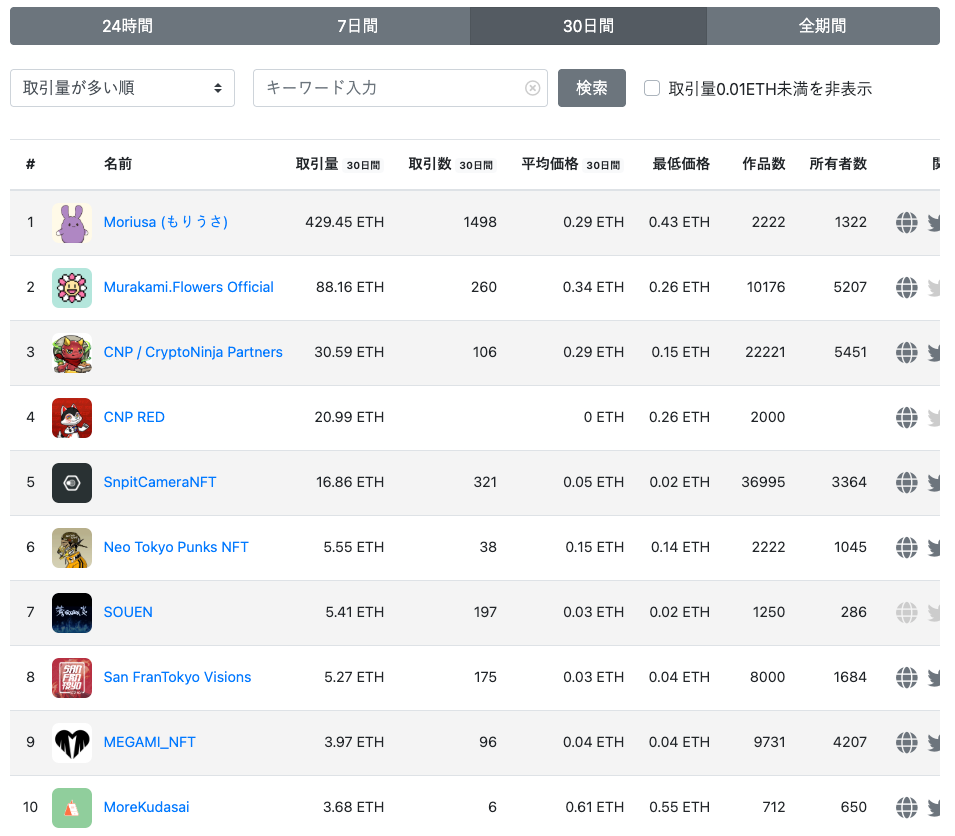Select the 36995 item count cell
955x836 pixels.
pos(763,482)
